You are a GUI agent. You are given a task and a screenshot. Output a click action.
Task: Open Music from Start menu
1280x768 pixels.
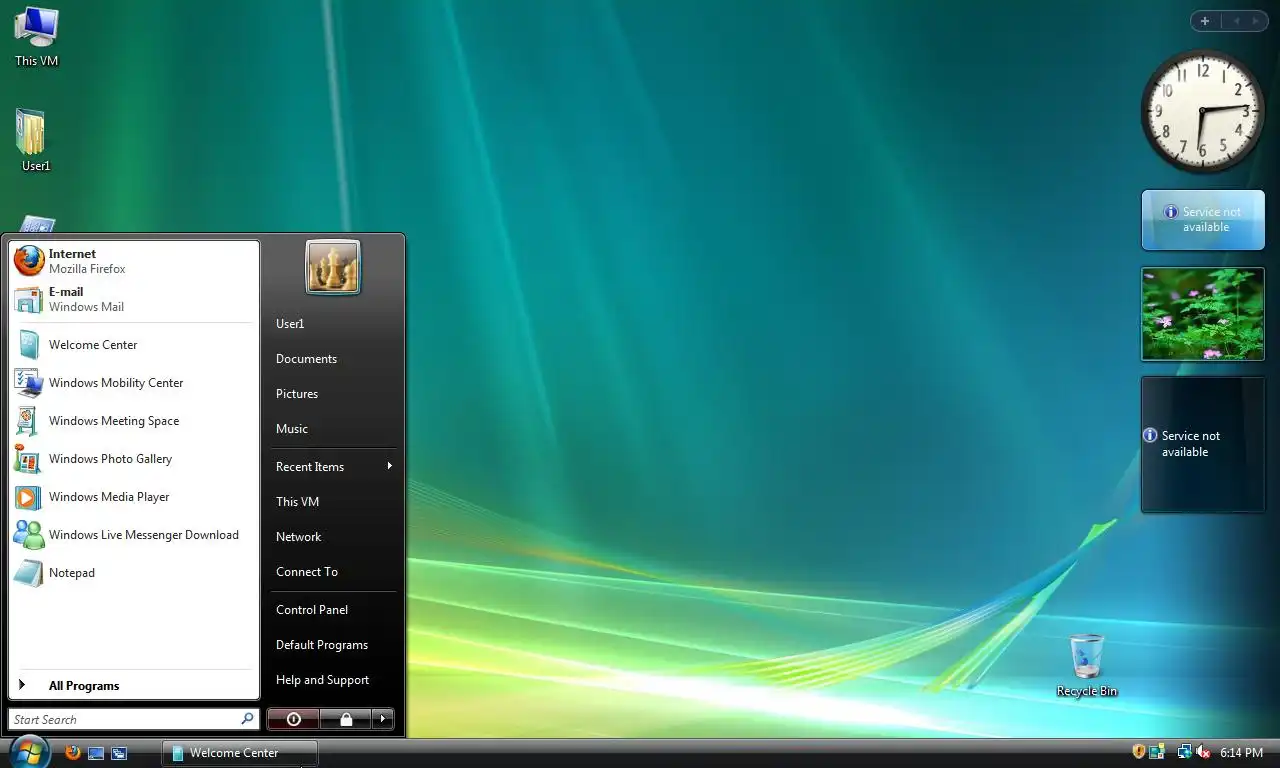pyautogui.click(x=333, y=429)
